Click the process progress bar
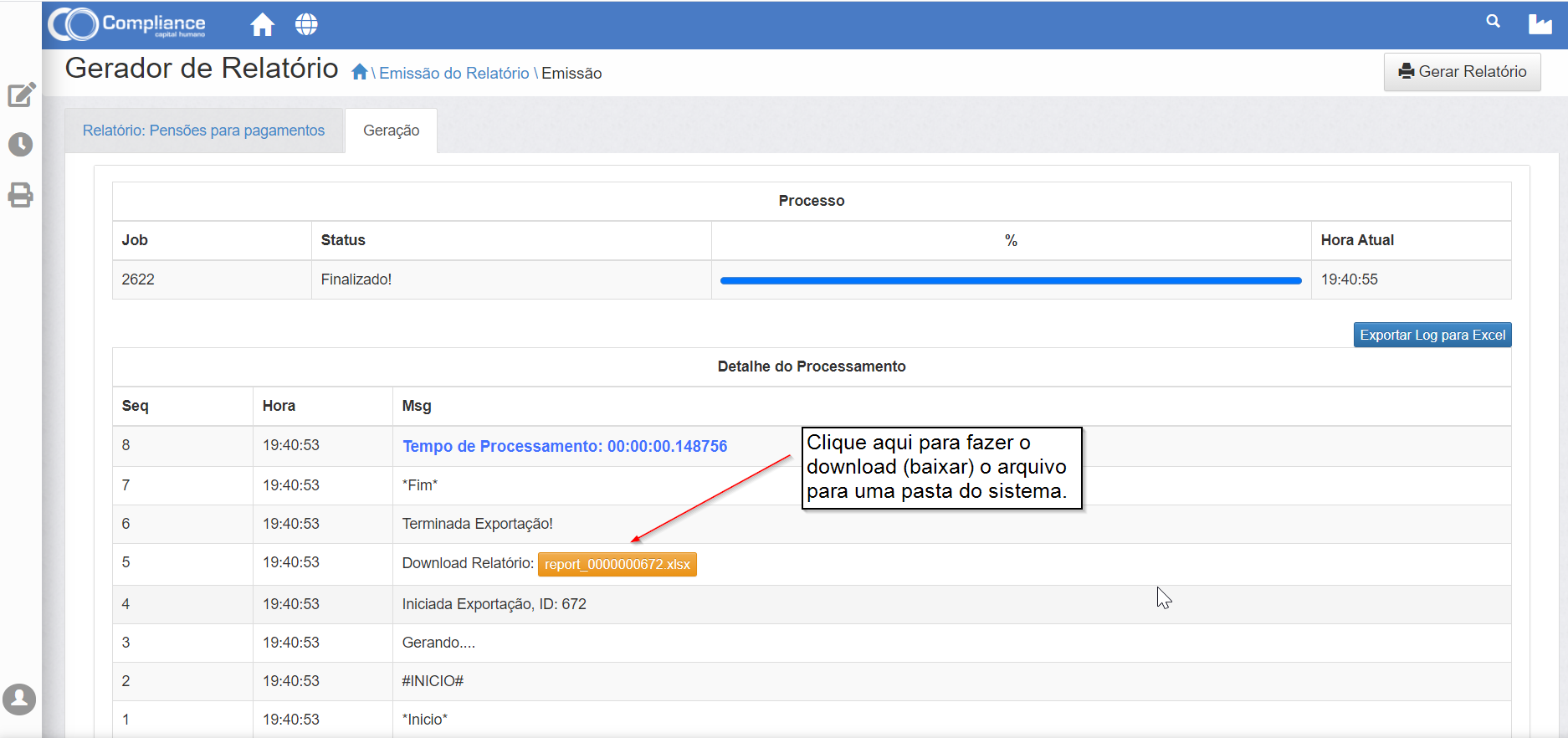Image resolution: width=1568 pixels, height=738 pixels. pos(1011,280)
